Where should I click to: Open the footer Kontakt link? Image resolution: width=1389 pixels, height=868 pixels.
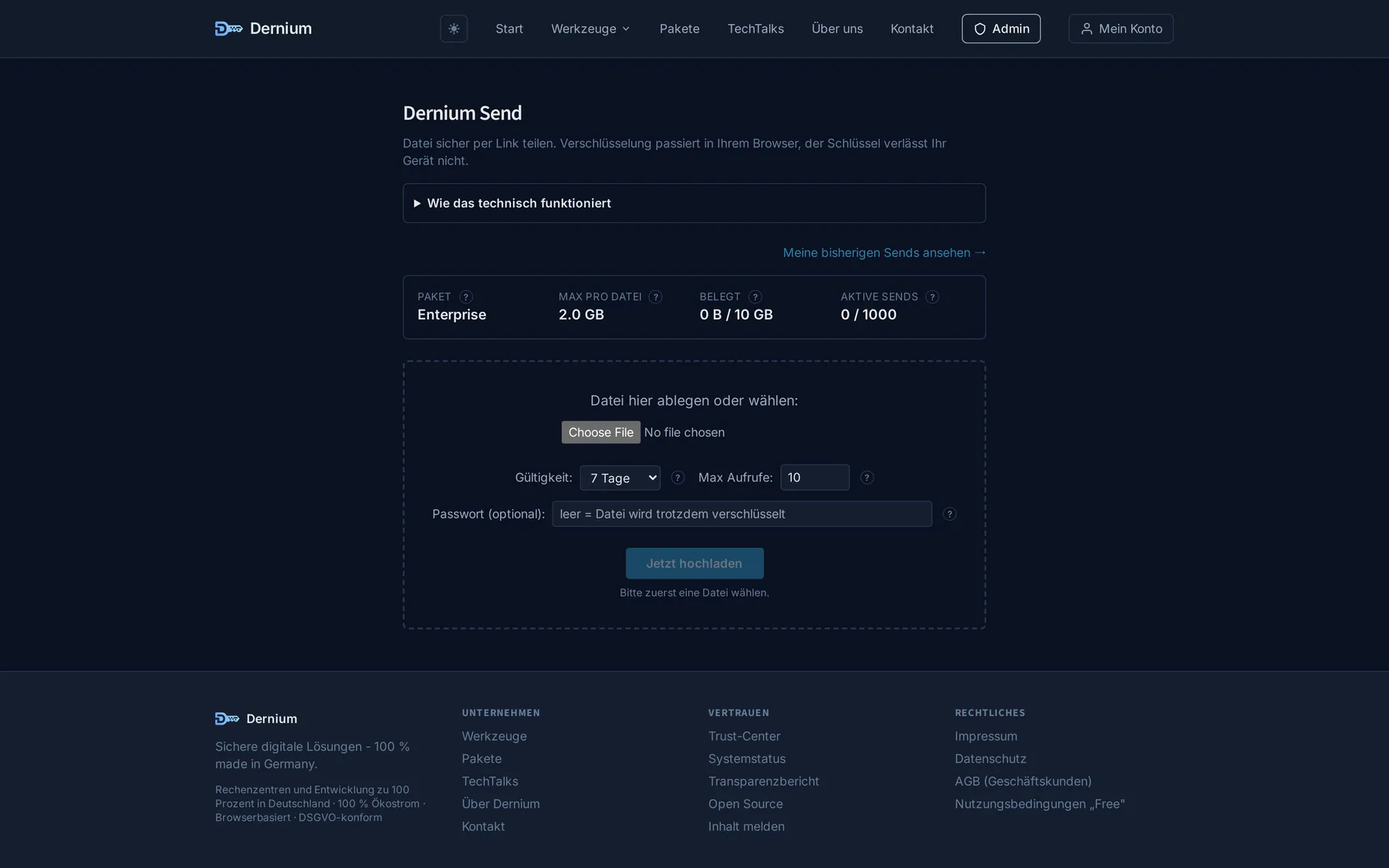(x=483, y=826)
